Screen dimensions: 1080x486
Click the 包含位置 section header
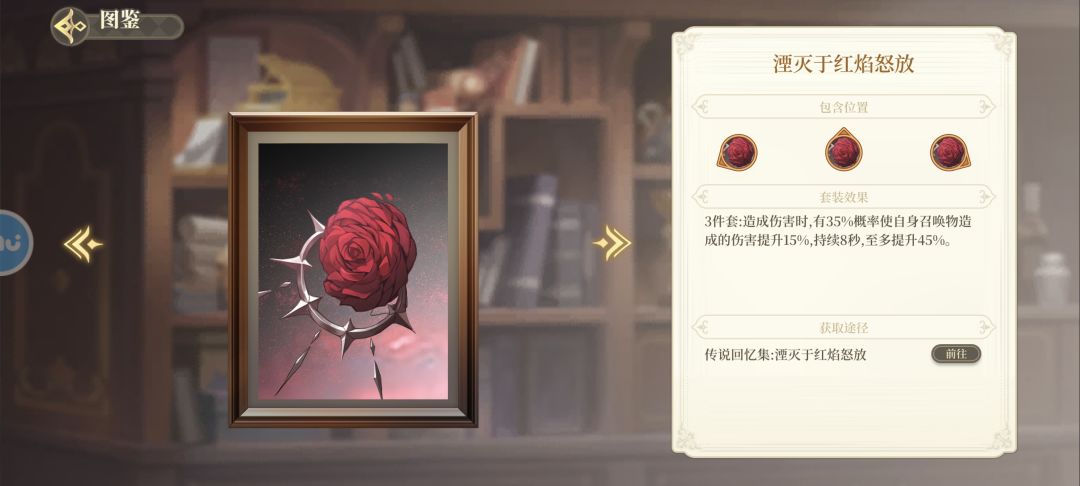click(843, 107)
